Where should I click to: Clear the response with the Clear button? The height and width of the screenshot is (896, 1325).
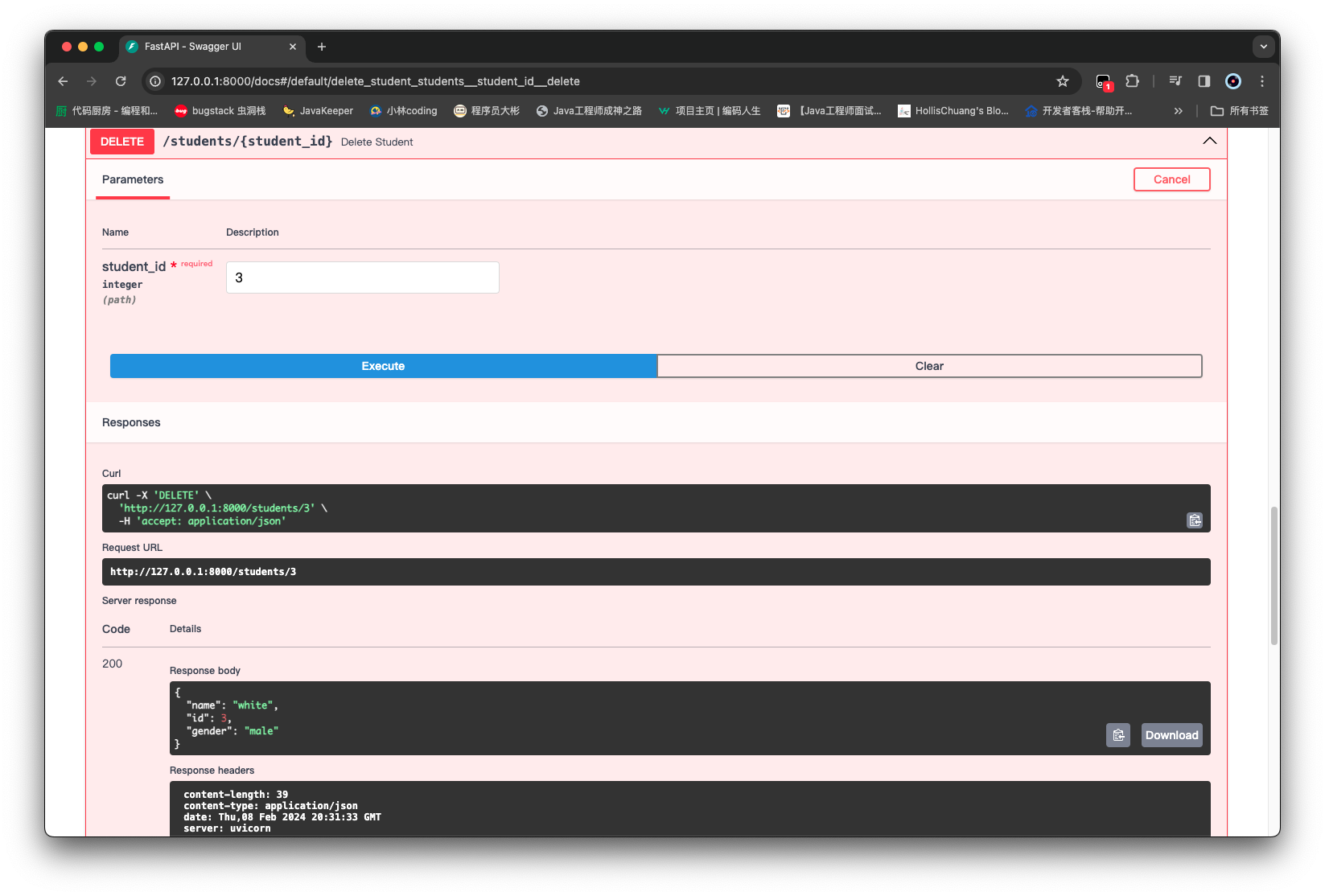[929, 366]
